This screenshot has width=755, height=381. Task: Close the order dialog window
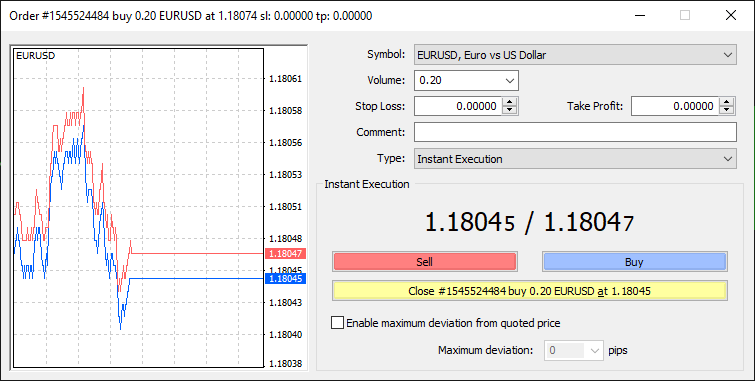[730, 15]
